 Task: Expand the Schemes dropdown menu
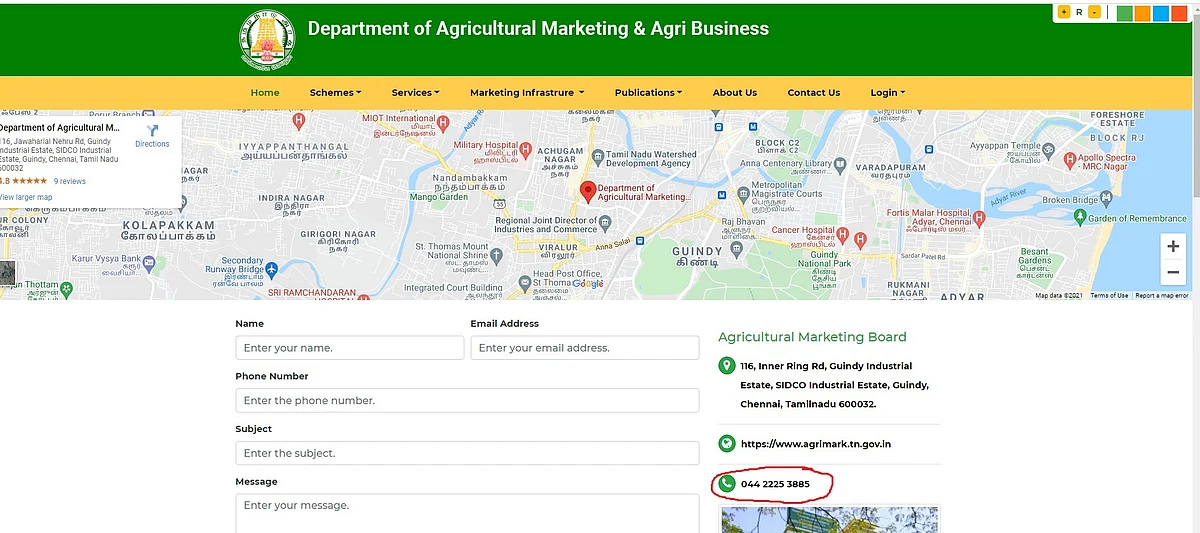335,92
